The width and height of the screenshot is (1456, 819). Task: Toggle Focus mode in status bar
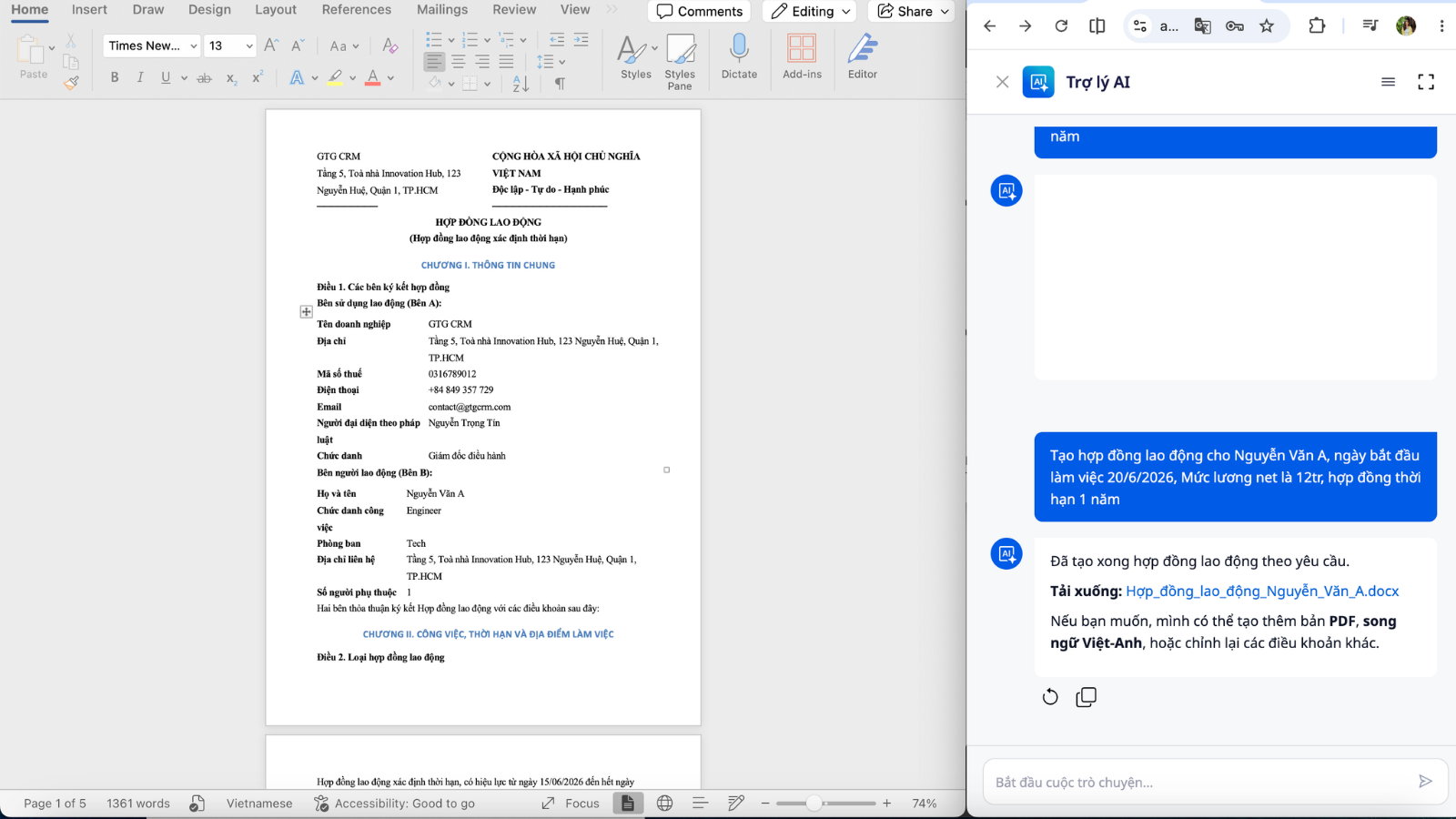(x=571, y=804)
